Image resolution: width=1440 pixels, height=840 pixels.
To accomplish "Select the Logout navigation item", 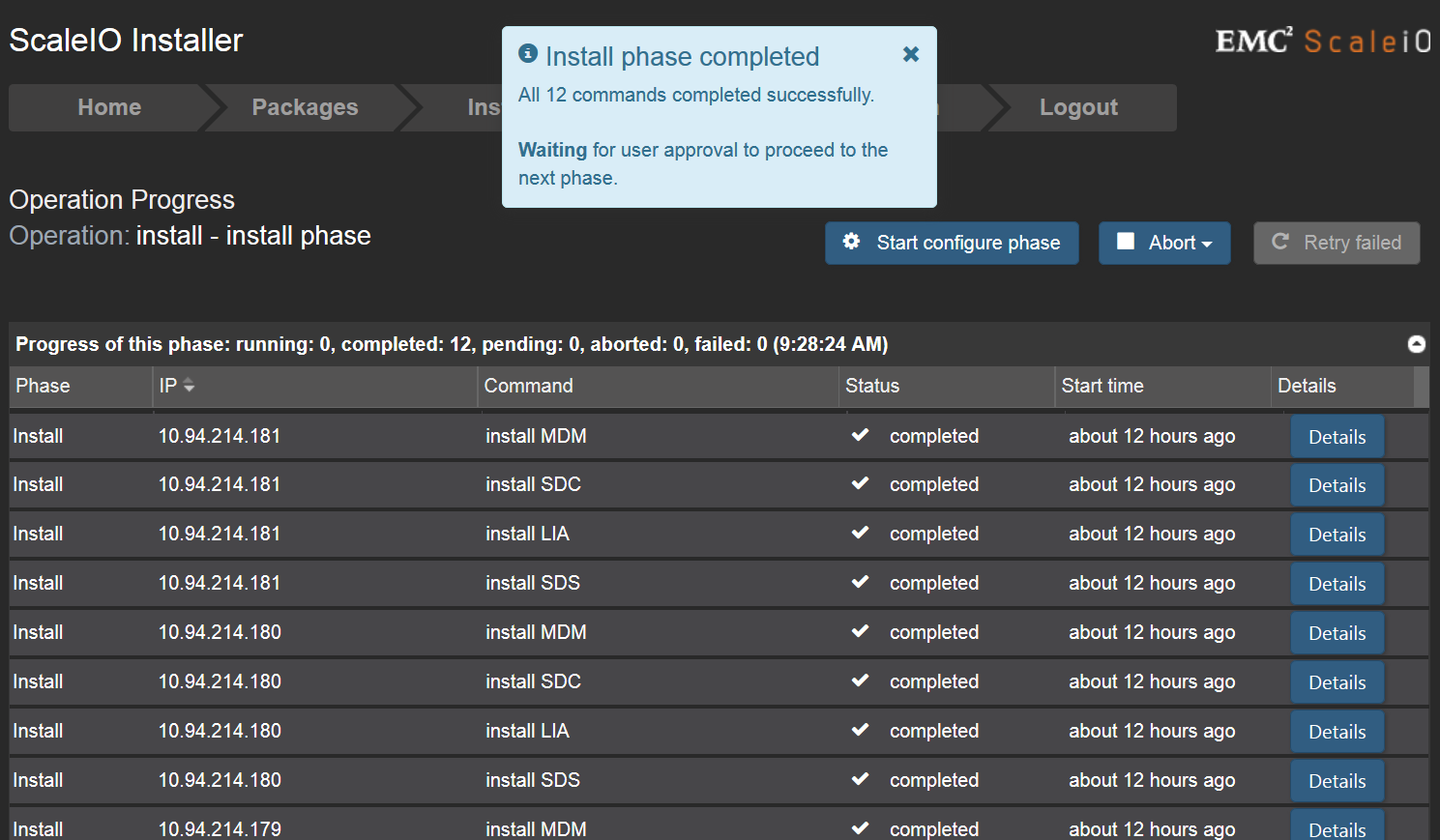I will tap(1078, 107).
